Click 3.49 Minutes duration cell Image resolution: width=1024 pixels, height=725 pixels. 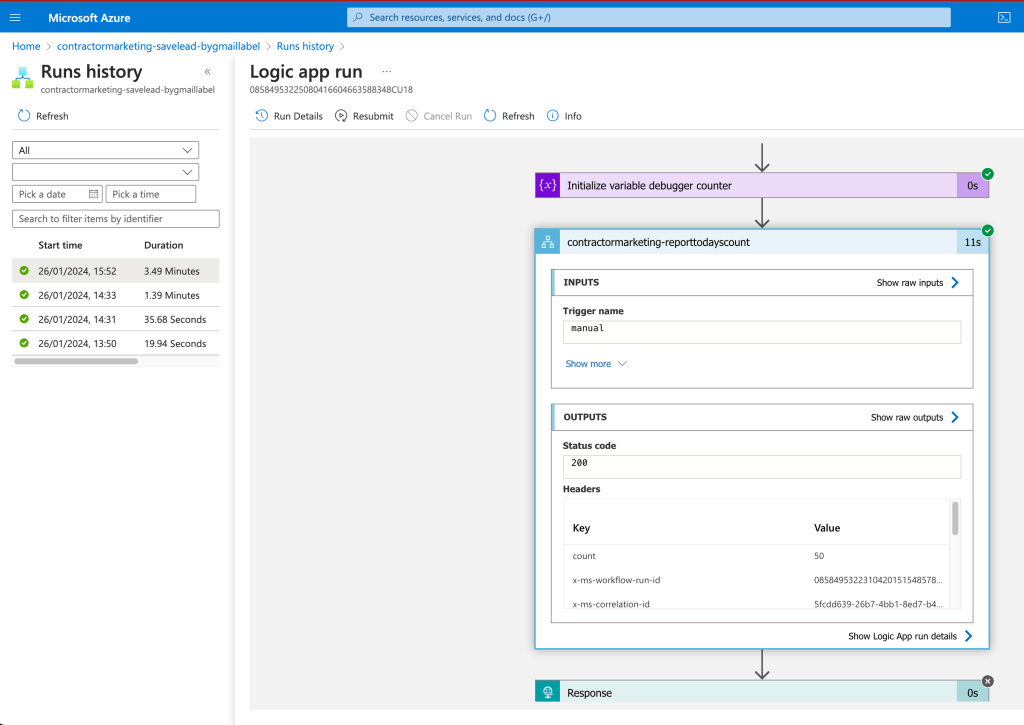pos(172,270)
